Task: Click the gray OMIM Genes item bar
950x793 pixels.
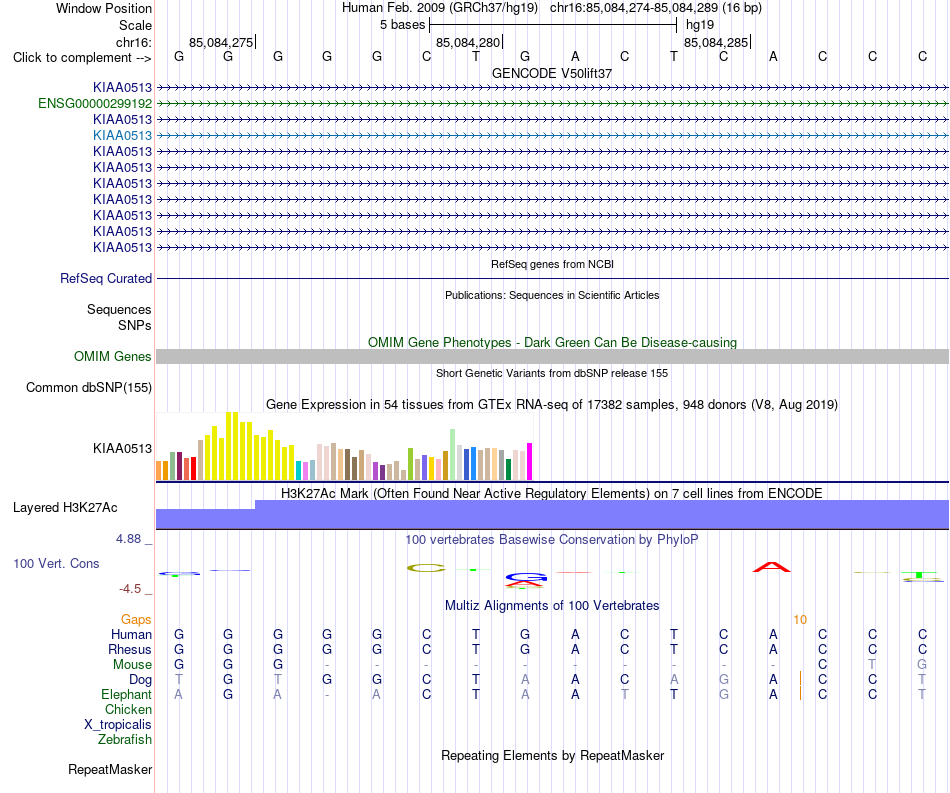Action: (x=552, y=356)
